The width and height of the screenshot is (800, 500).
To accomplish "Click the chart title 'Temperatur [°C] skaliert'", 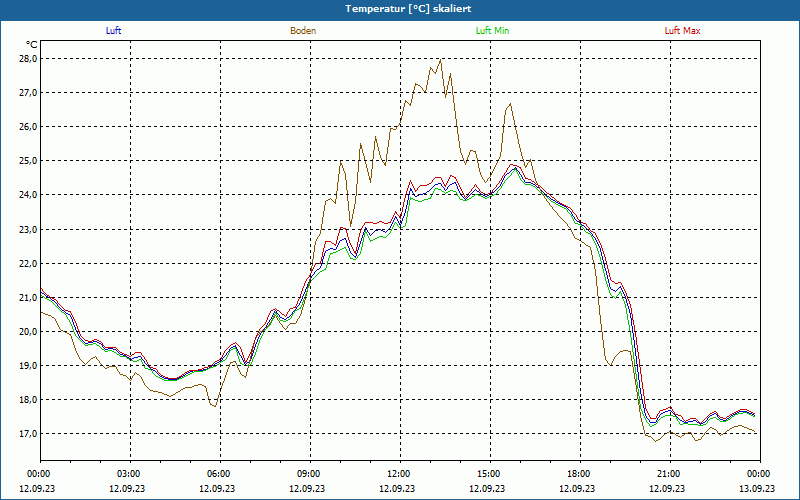I will point(408,9).
